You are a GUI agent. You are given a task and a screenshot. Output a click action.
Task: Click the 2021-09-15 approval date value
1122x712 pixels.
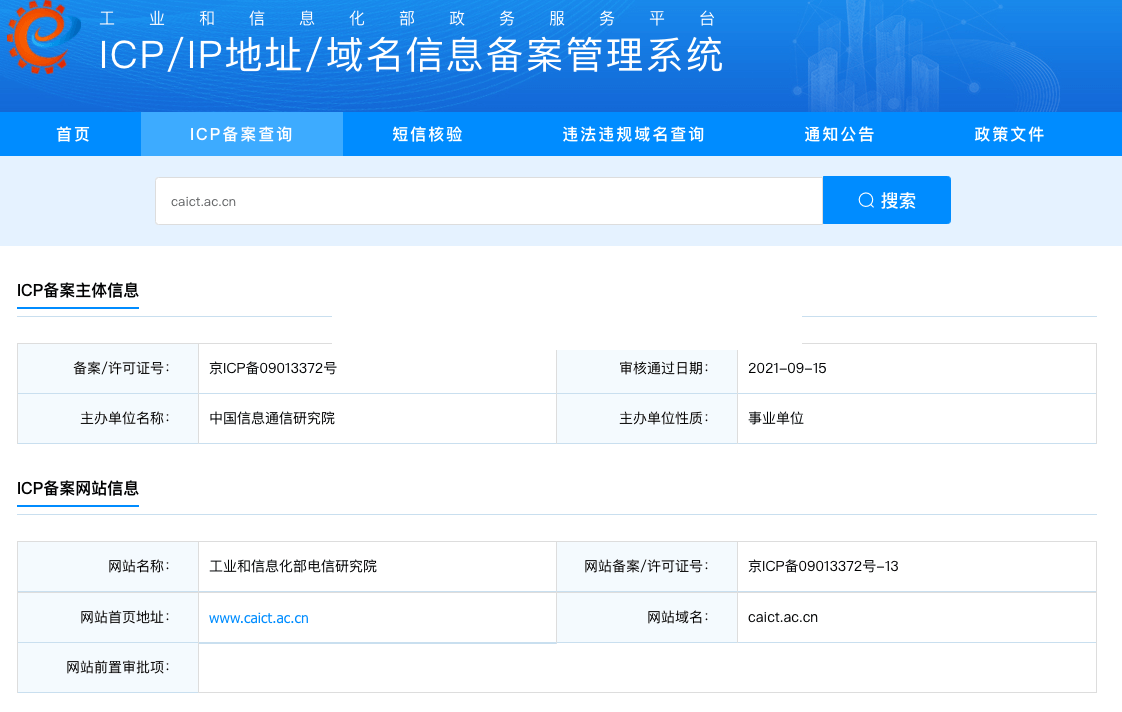(x=787, y=368)
